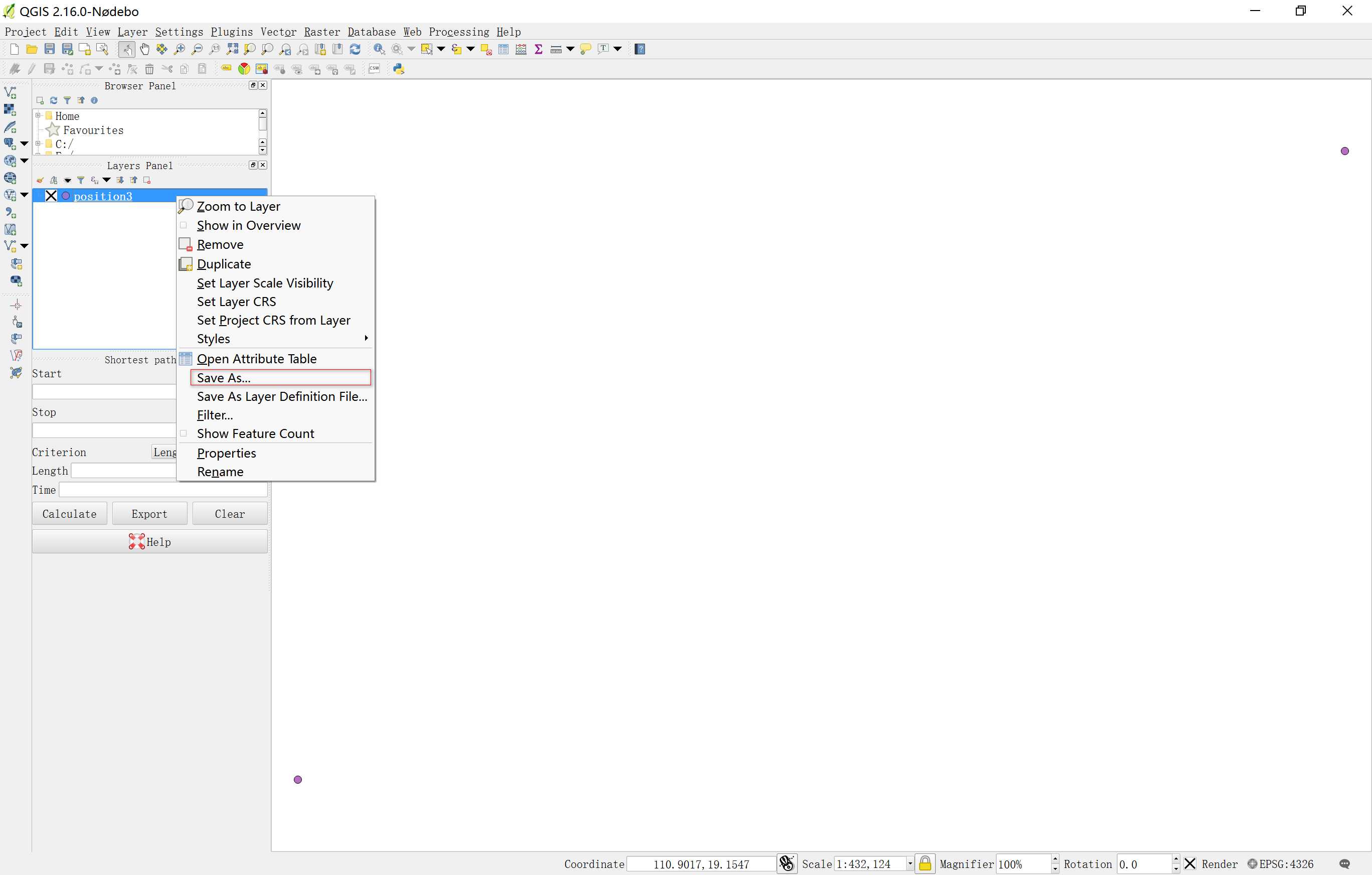Open the Python console icon

[398, 69]
